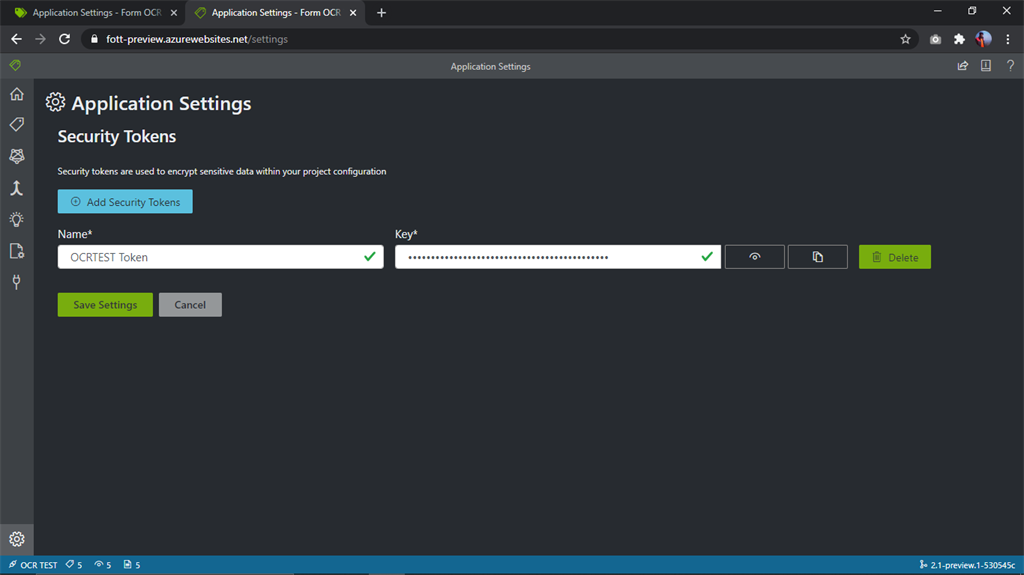Screen dimensions: 1024x575
Task: Copy the security key to clipboard
Action: tap(818, 257)
